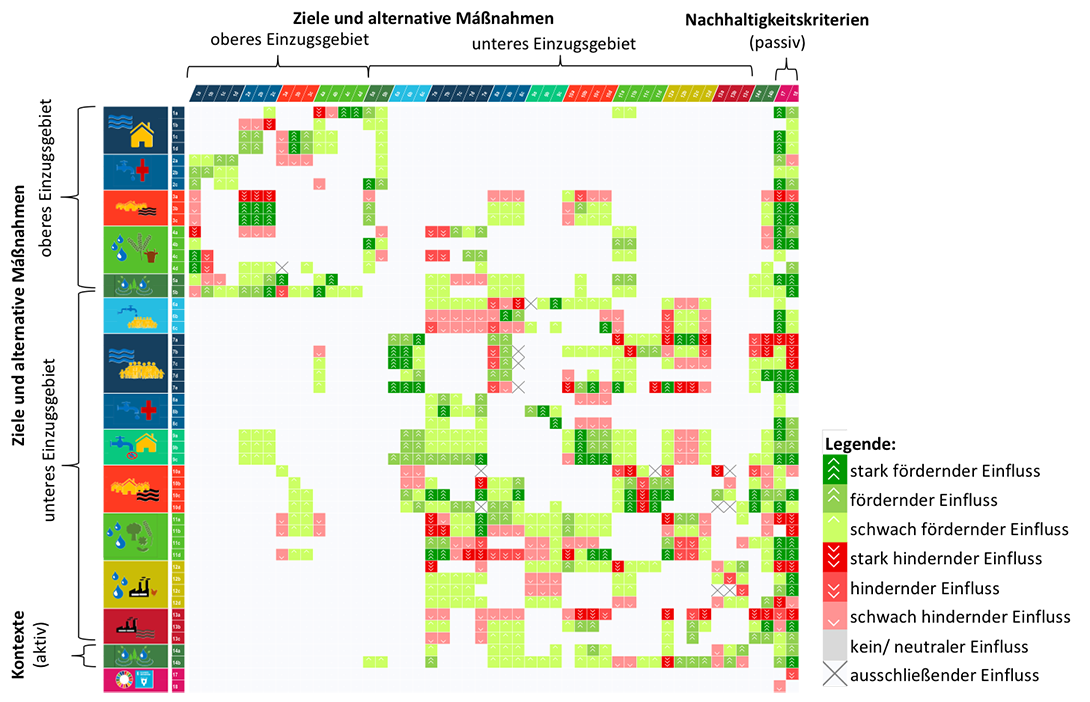
Task: Select the faucet above grain field icon
Action: 130,316
